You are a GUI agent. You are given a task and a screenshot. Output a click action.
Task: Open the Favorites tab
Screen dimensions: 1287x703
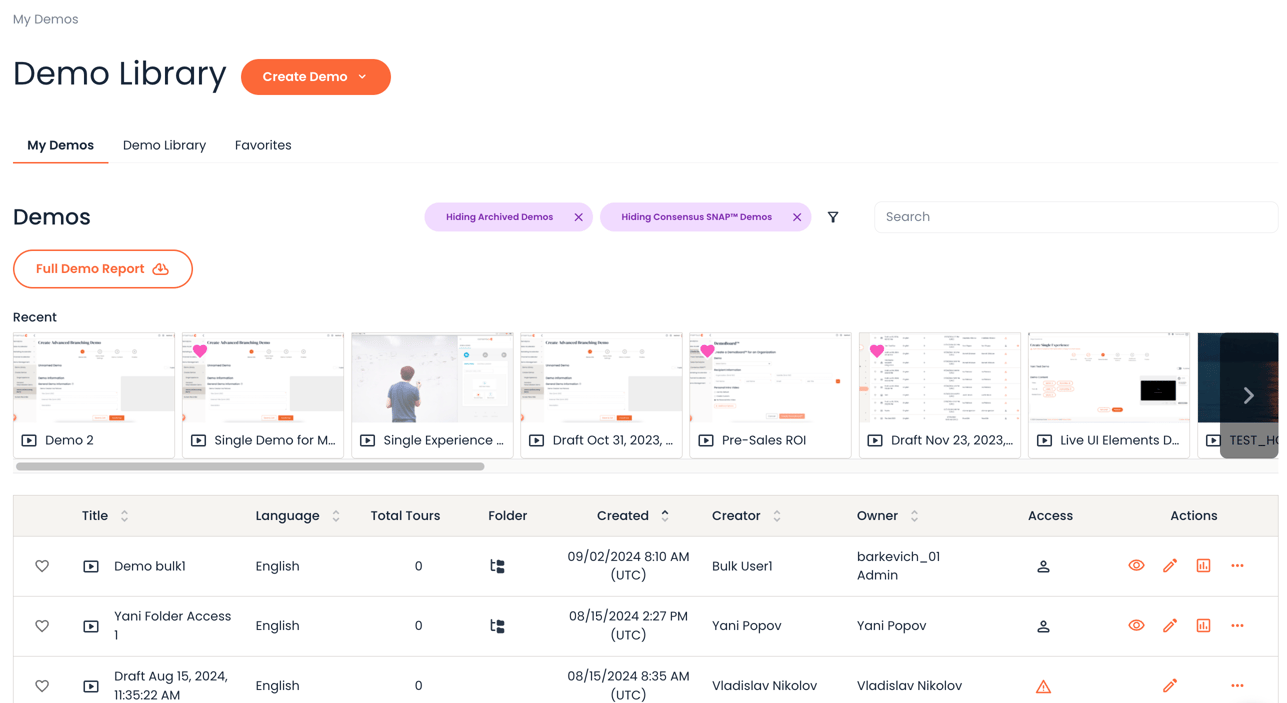[x=263, y=145]
